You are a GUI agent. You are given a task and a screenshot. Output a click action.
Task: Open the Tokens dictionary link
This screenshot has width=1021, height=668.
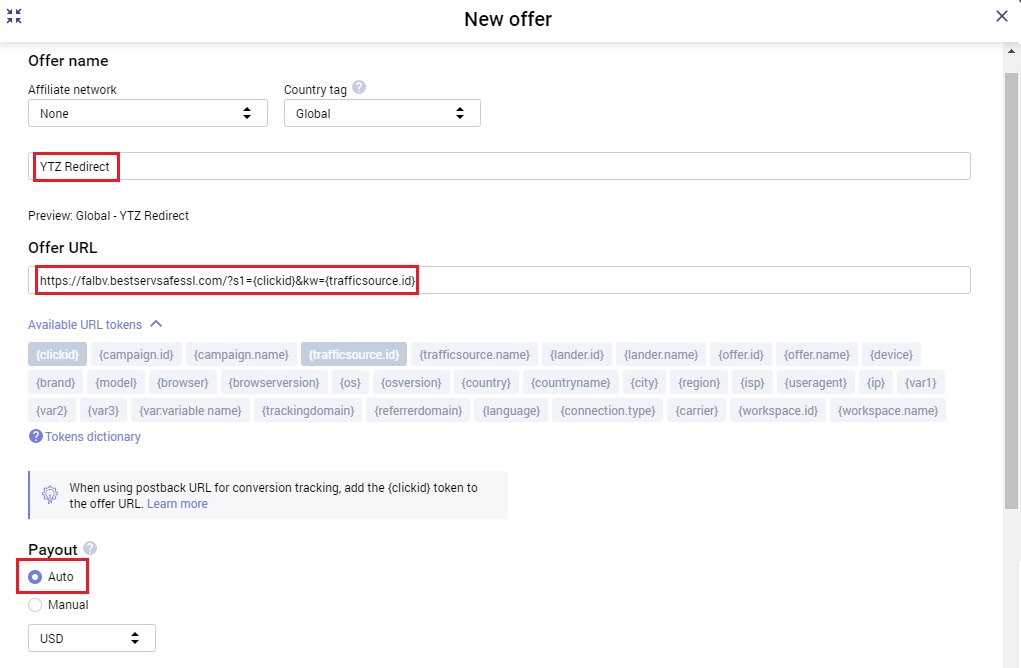[92, 437]
